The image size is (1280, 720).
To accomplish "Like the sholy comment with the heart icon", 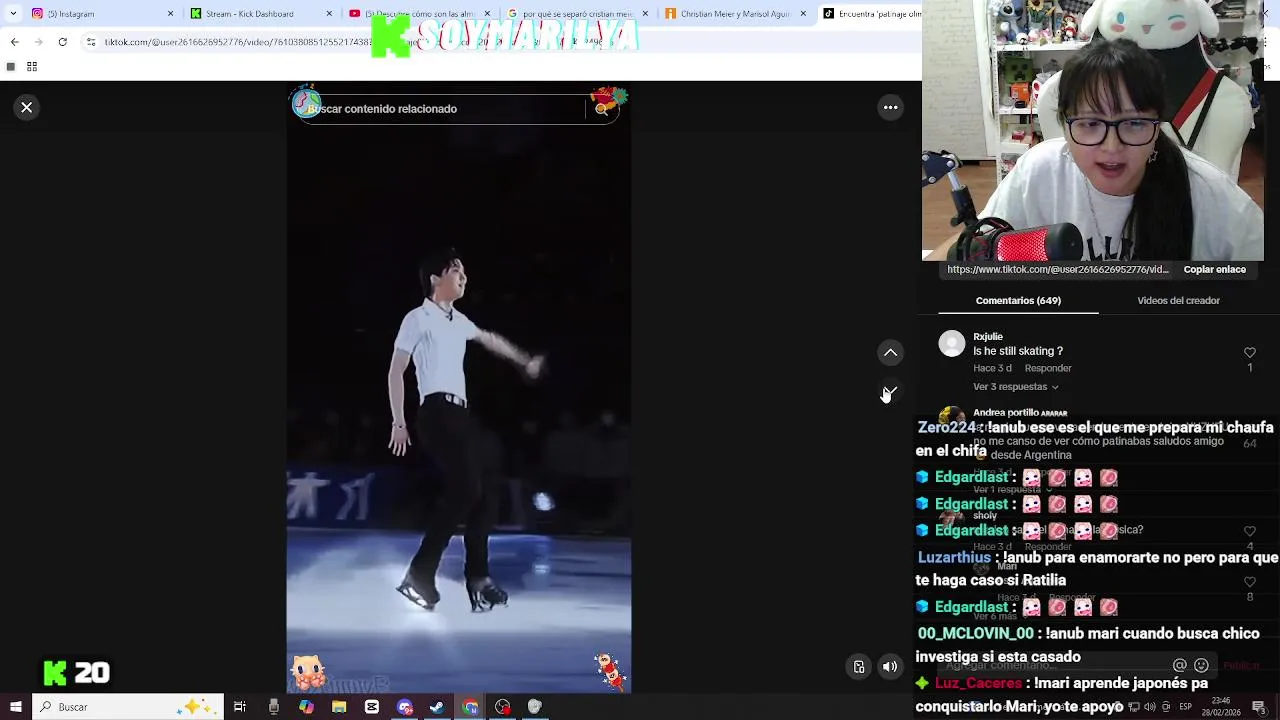I will pos(1249,531).
